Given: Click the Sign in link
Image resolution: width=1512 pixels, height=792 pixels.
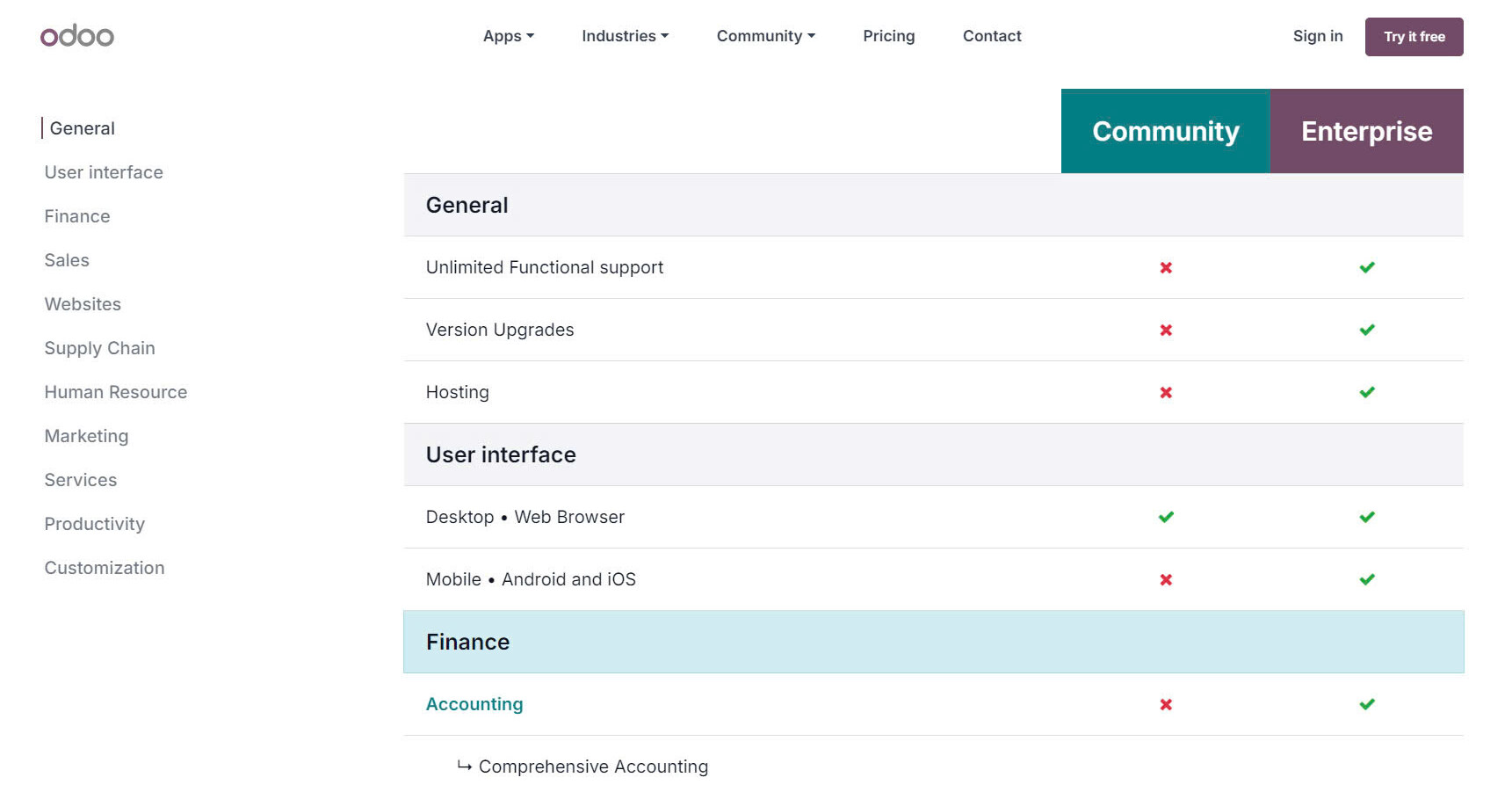Looking at the screenshot, I should [x=1317, y=36].
